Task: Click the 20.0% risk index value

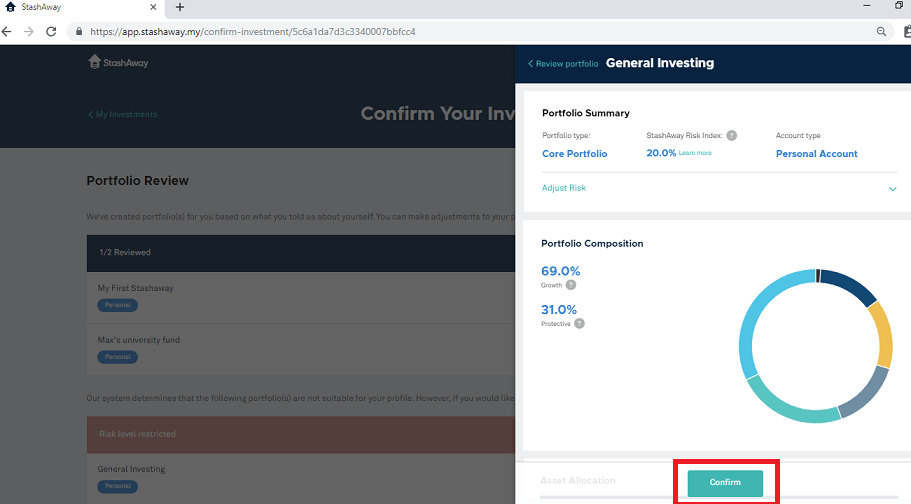Action: click(x=661, y=153)
